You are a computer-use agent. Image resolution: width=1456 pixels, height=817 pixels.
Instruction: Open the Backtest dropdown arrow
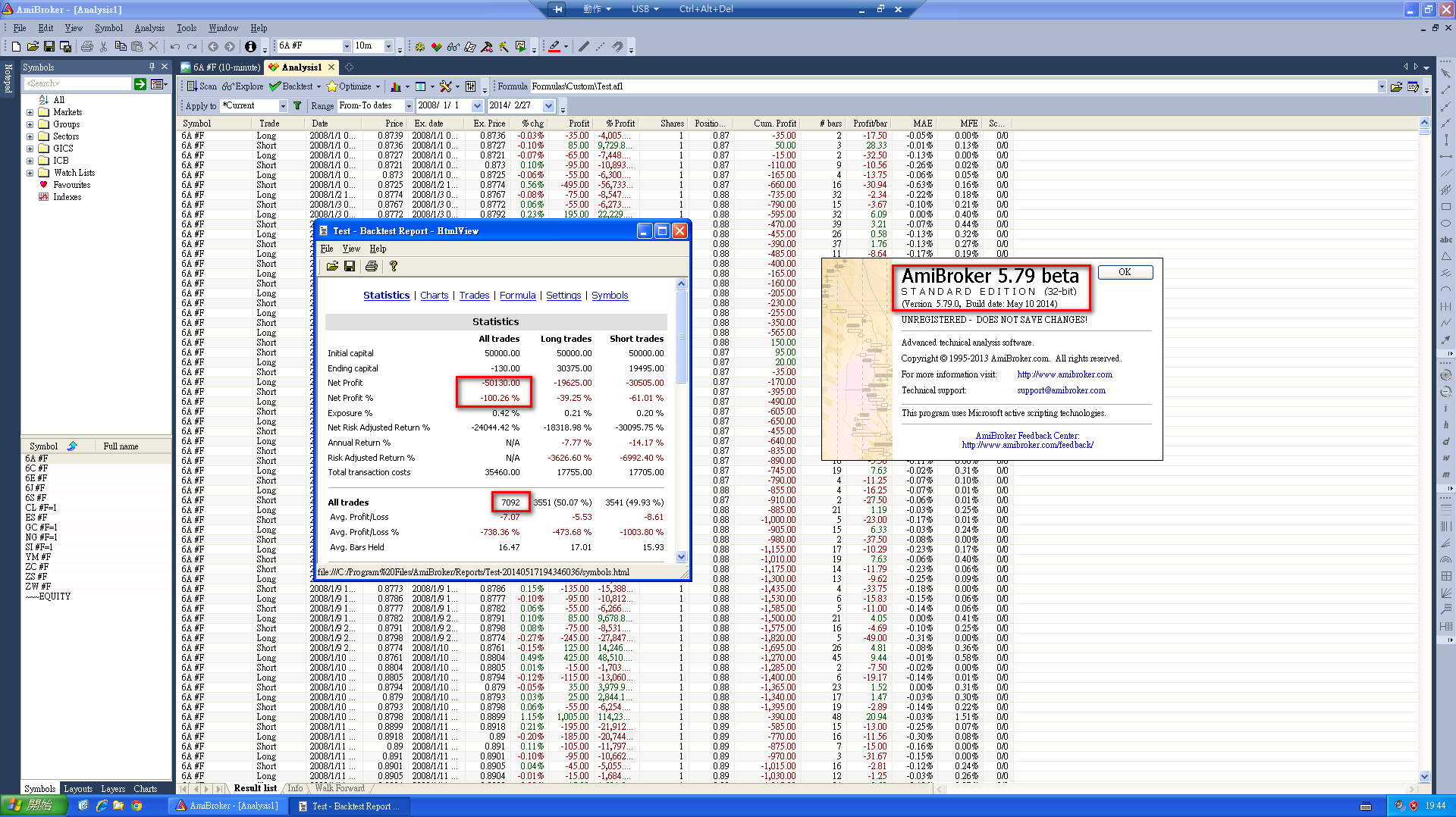(318, 86)
